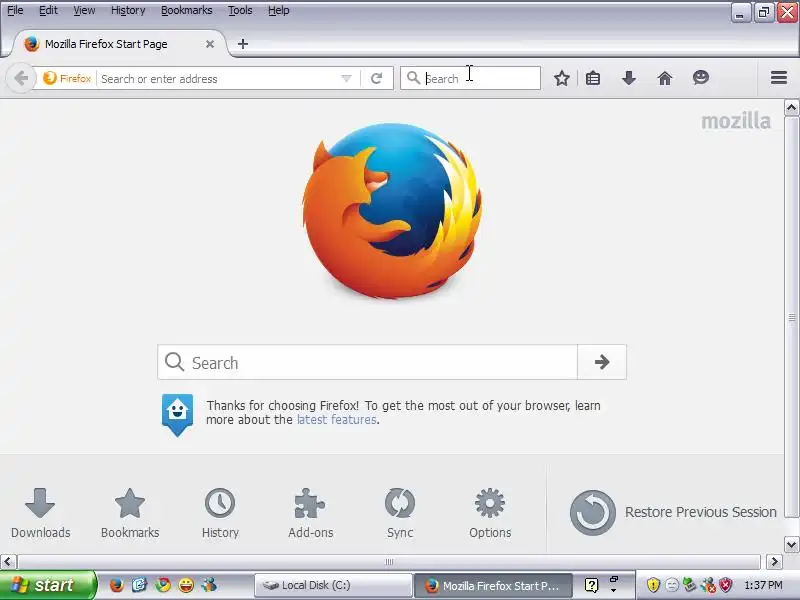Click the horizontal scrollbar right arrow

[x=774, y=562]
